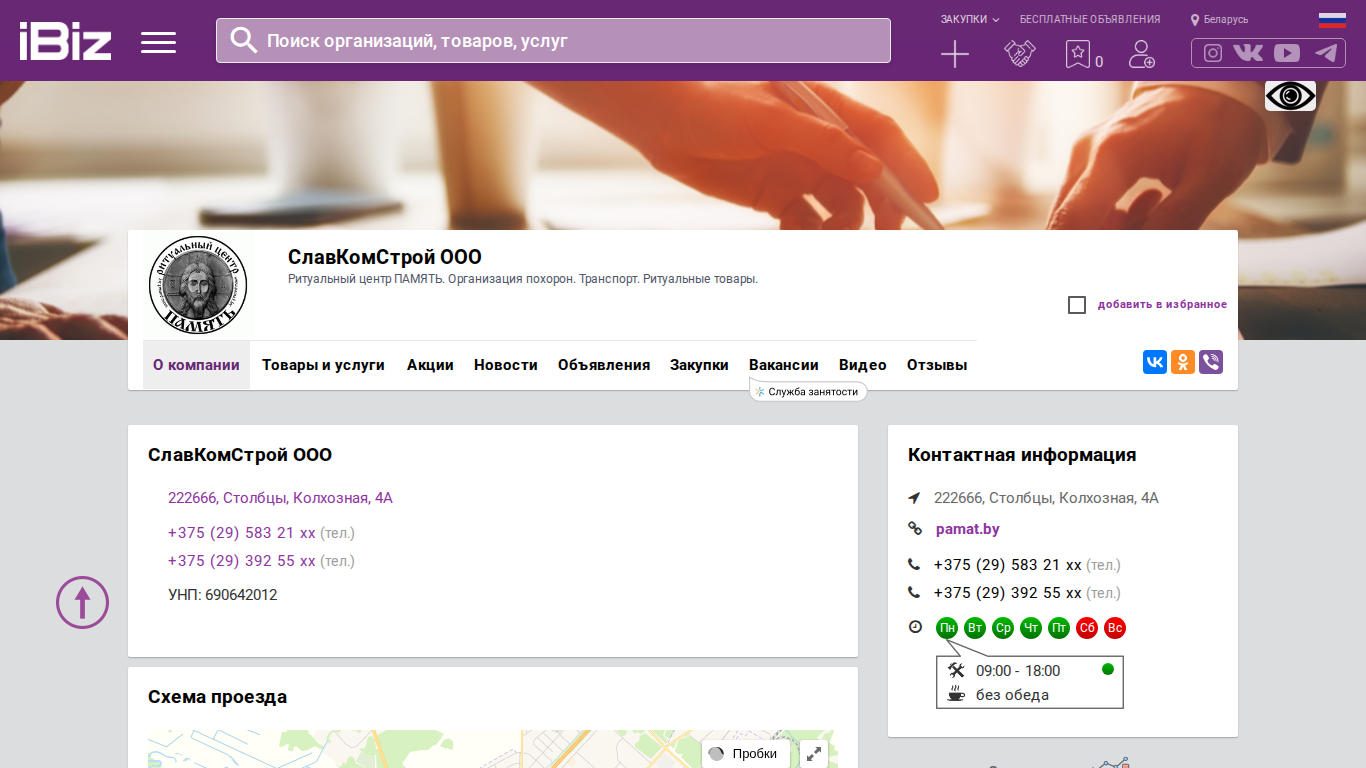Image resolution: width=1366 pixels, height=768 pixels.
Task: Click the УНП: 690642012 text
Action: (x=223, y=595)
